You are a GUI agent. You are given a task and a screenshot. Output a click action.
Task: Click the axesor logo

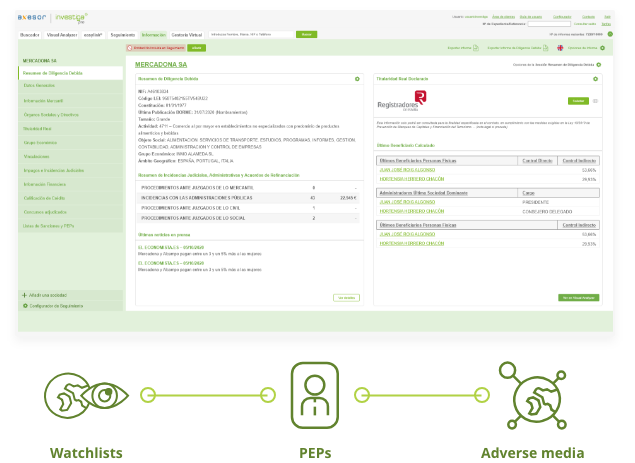coord(32,17)
